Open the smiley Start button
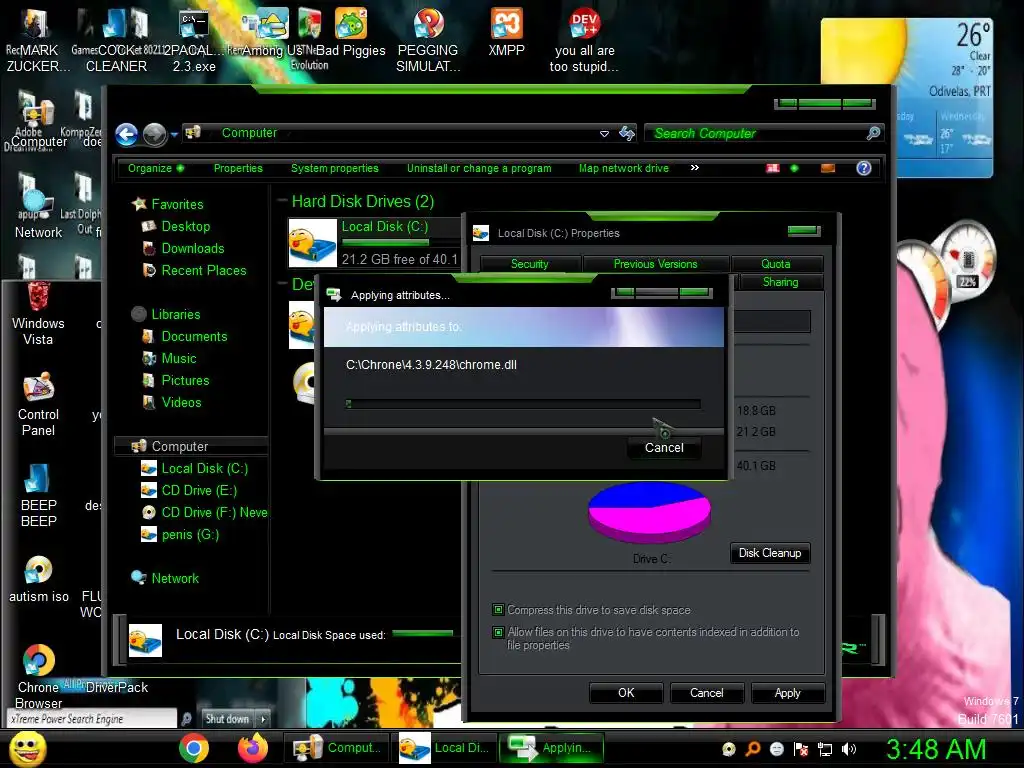Screen dimensions: 1024x768 [x=27, y=748]
